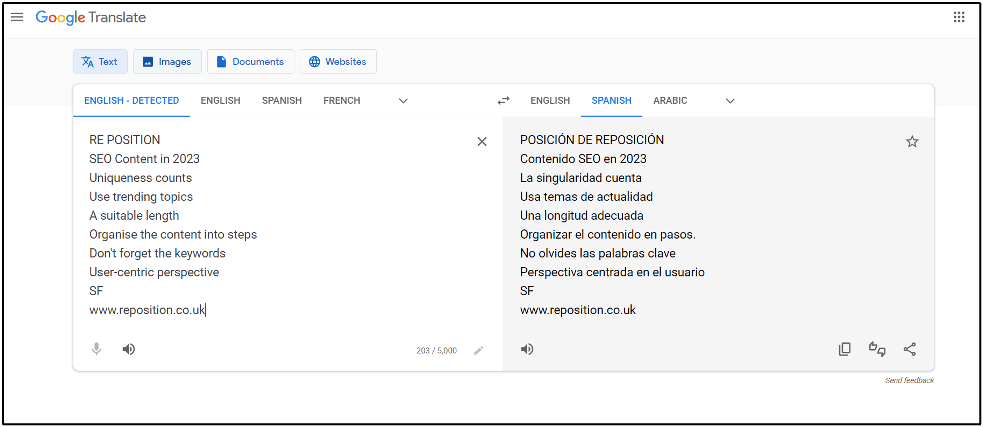Switch to Images translation mode
983x427 pixels.
tap(167, 61)
